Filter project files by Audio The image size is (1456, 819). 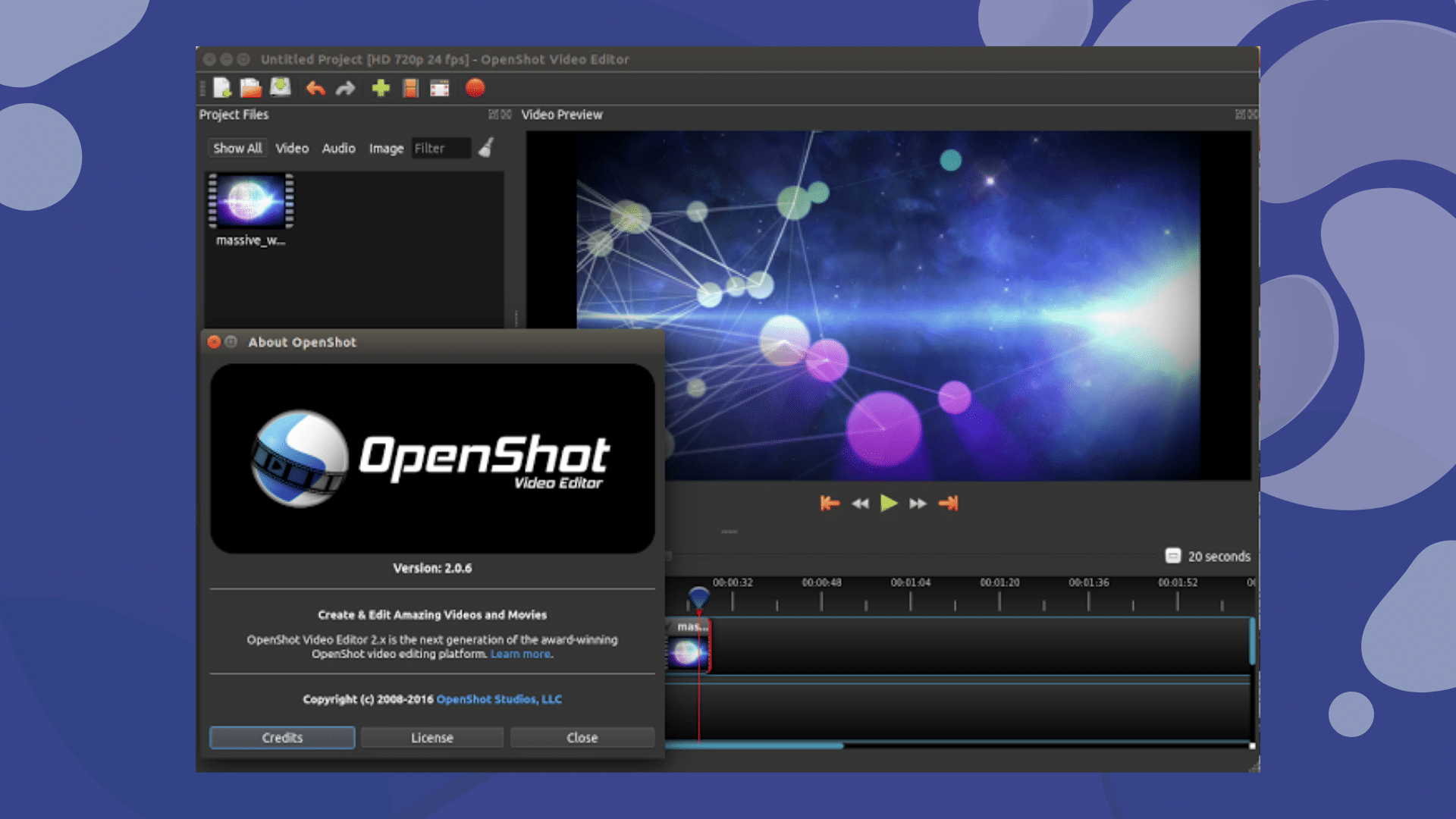tap(338, 148)
